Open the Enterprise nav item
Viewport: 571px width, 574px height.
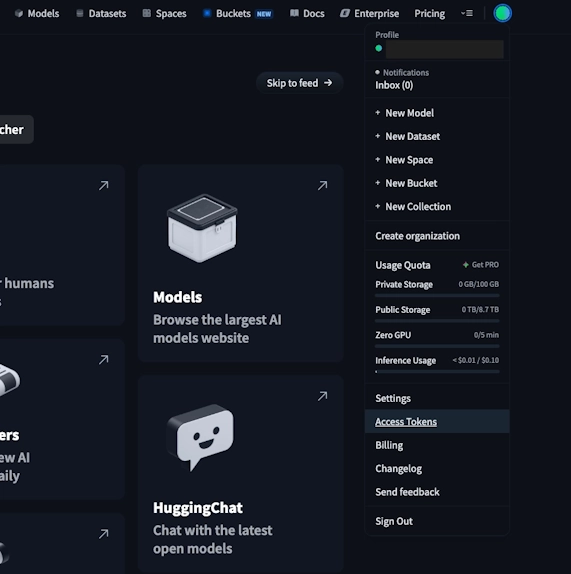coord(369,14)
